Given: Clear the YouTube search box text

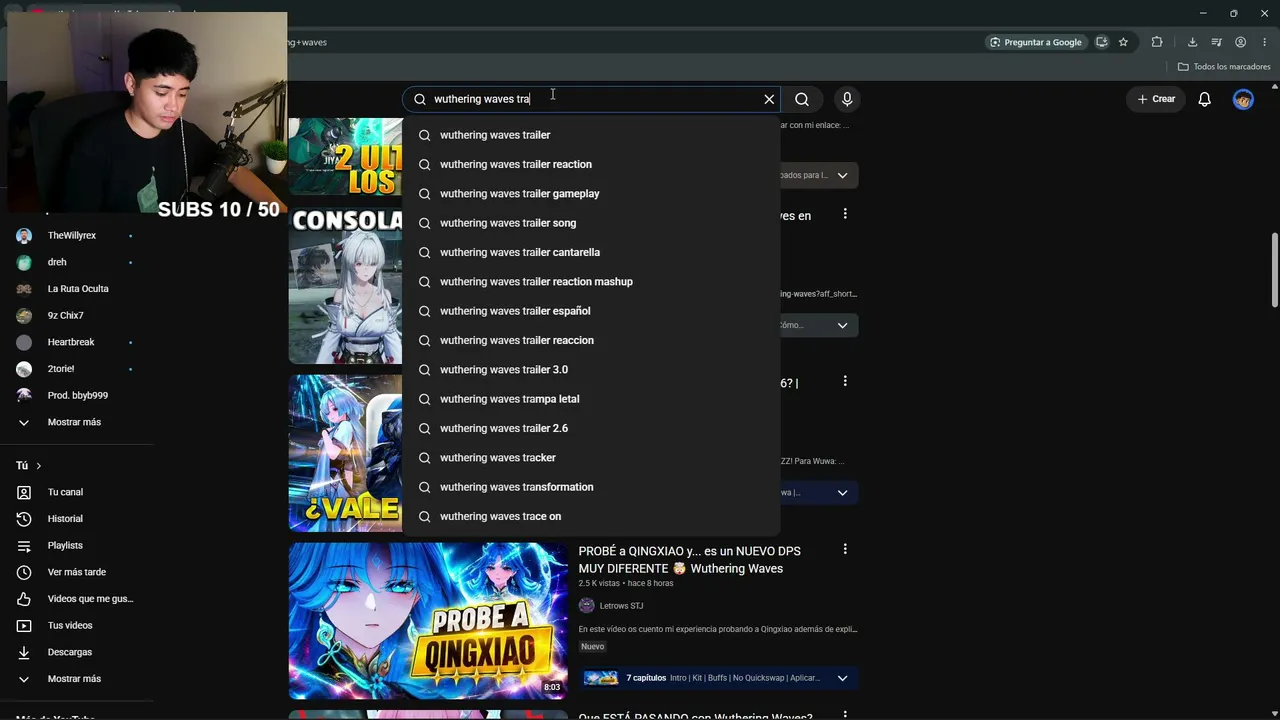Looking at the screenshot, I should pos(769,99).
